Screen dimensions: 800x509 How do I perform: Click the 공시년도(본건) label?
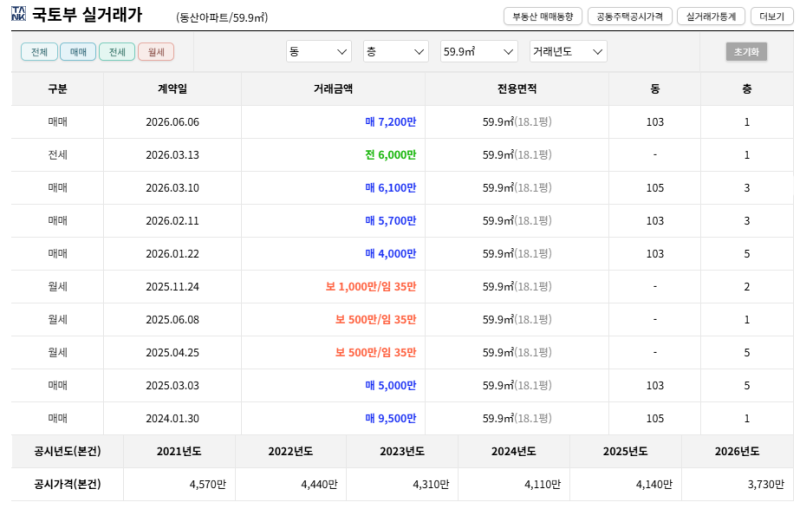(x=67, y=451)
